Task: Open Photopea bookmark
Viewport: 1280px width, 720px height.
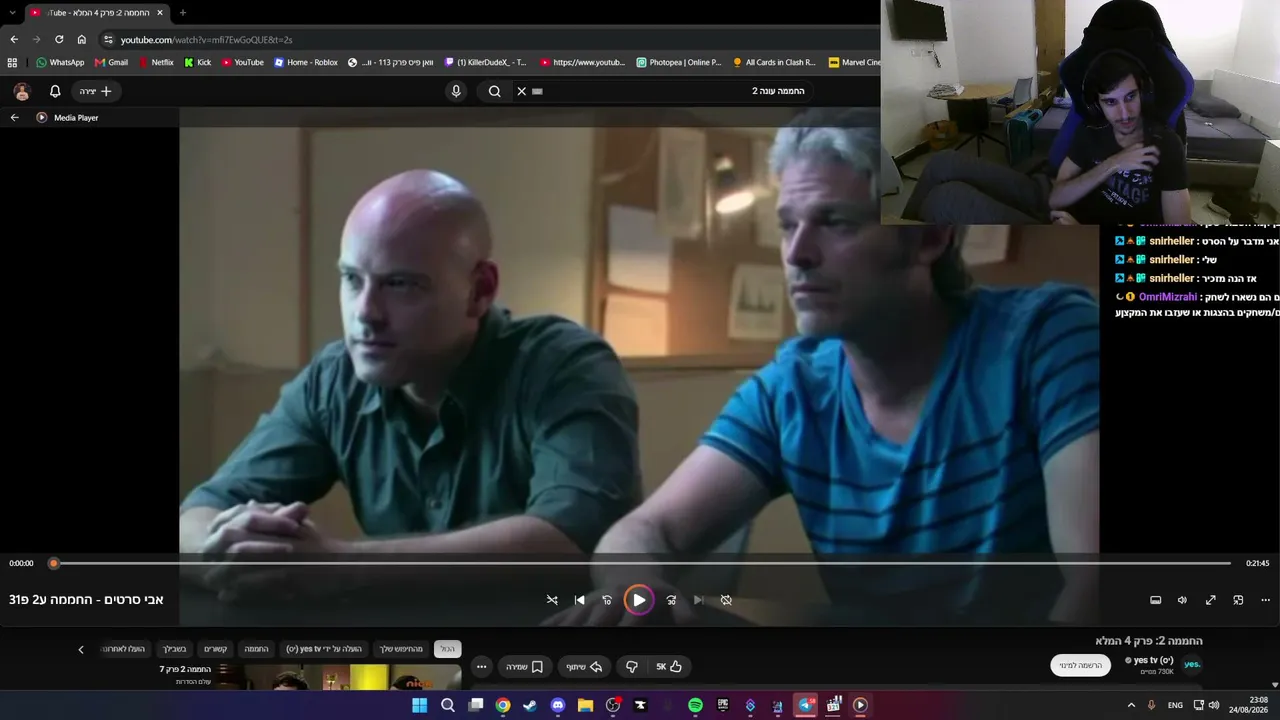Action: (678, 62)
